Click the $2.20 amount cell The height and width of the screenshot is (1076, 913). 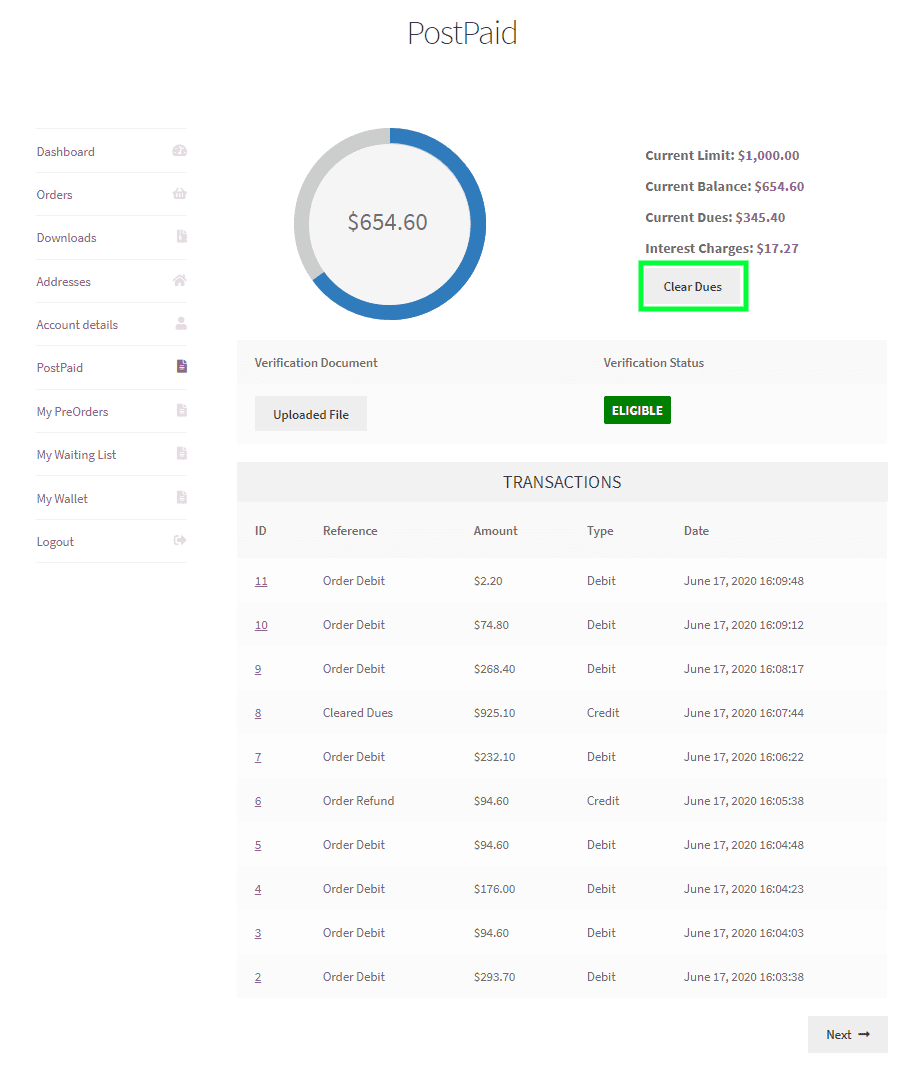(x=488, y=581)
